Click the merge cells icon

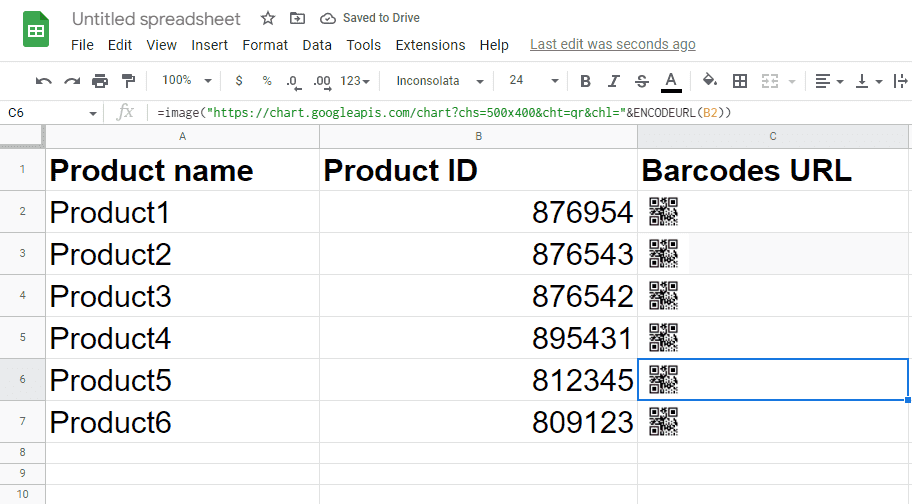[770, 81]
